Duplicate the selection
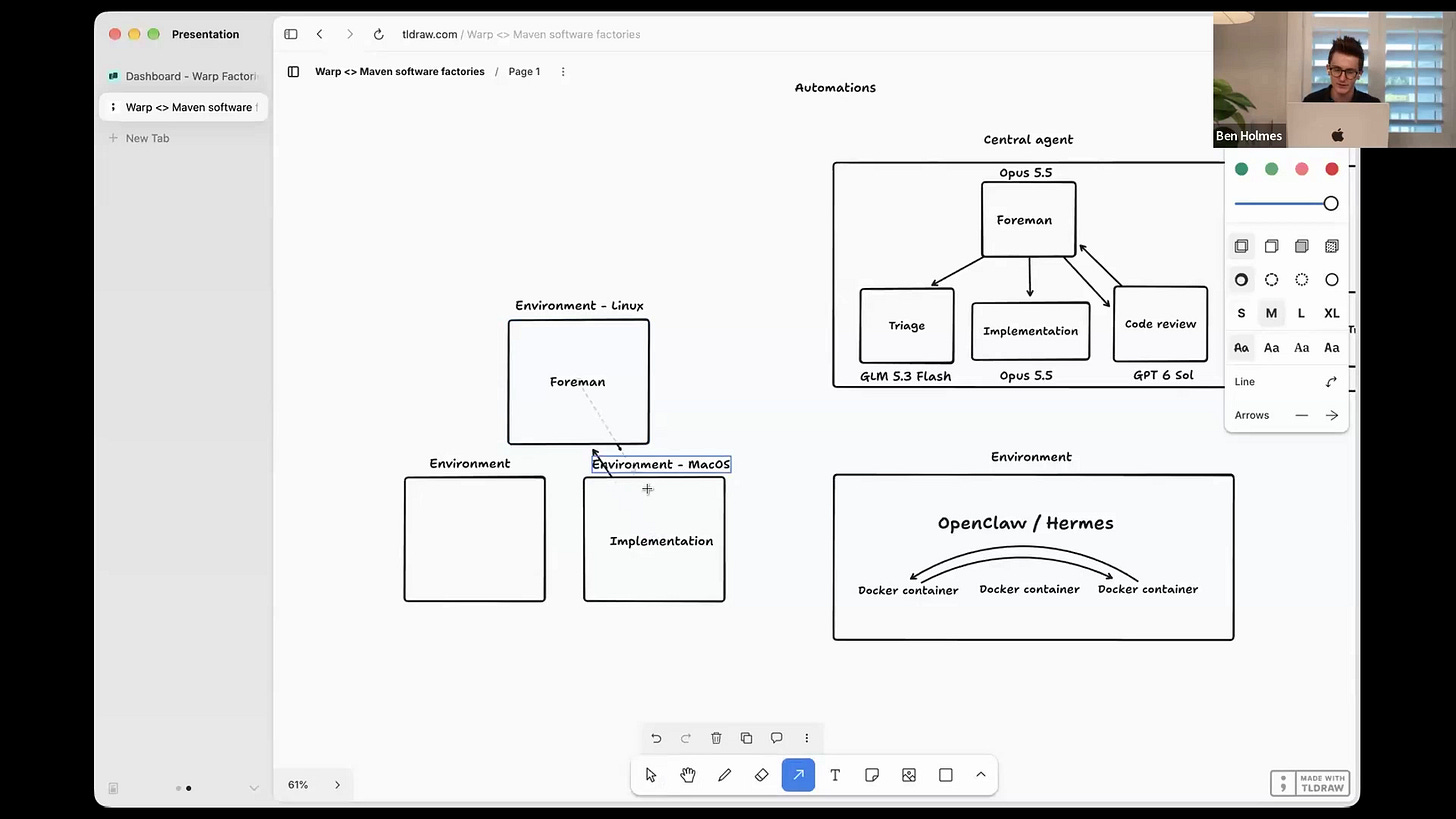Screen dimensions: 1456x819 (746, 738)
